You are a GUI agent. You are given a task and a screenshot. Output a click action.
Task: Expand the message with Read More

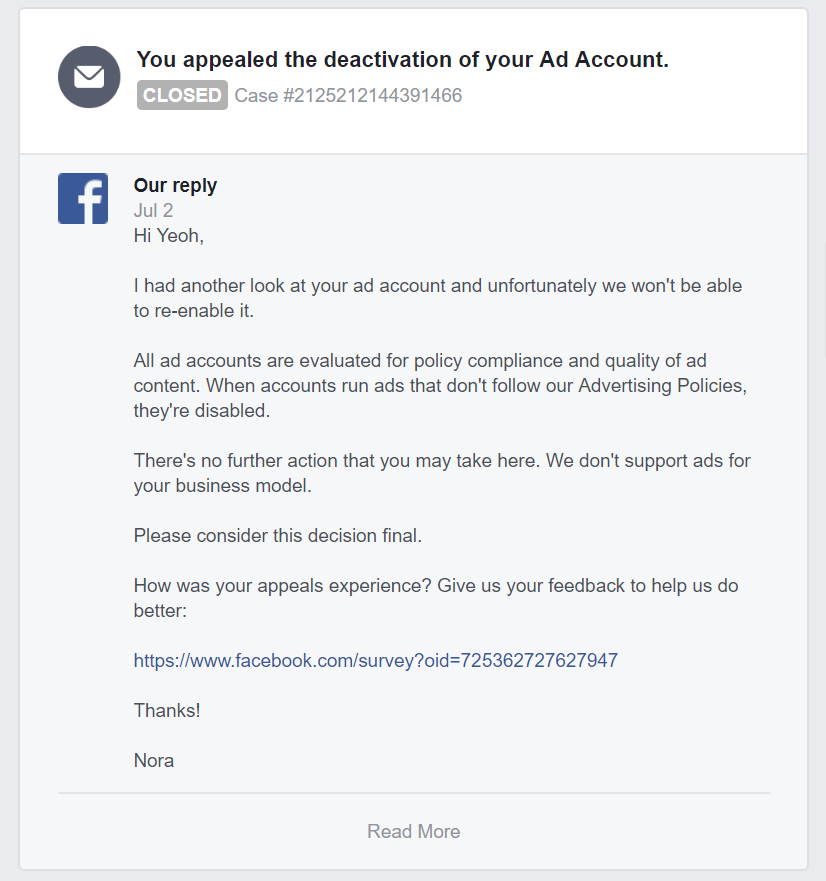click(414, 832)
